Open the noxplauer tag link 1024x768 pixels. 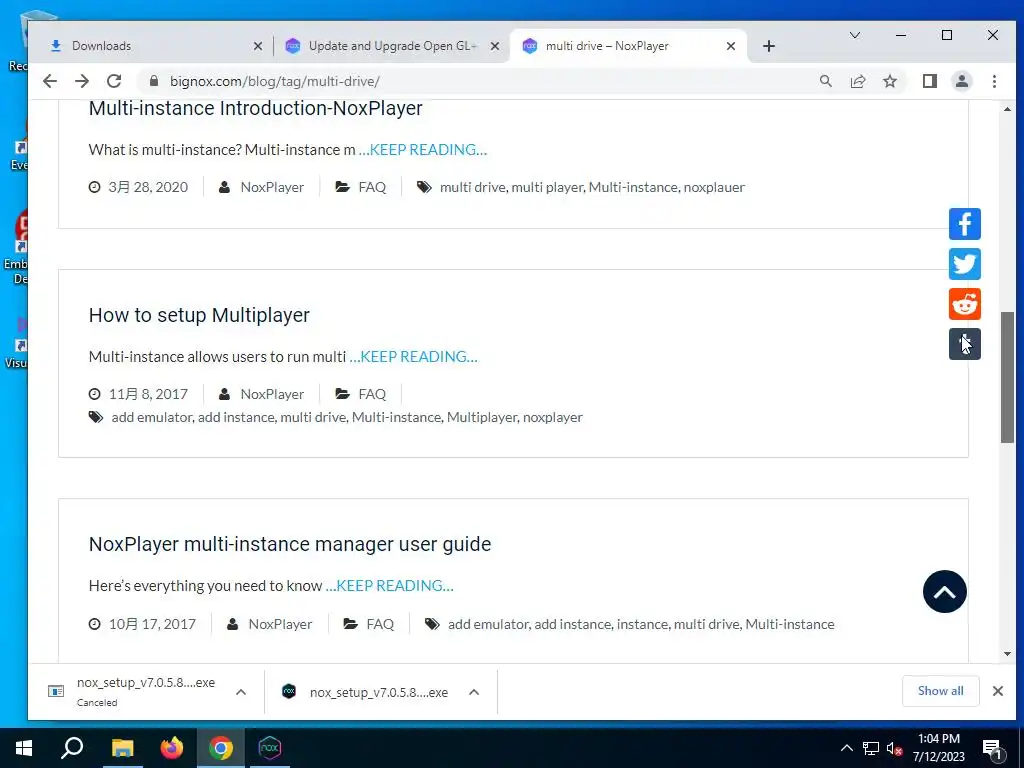714,187
